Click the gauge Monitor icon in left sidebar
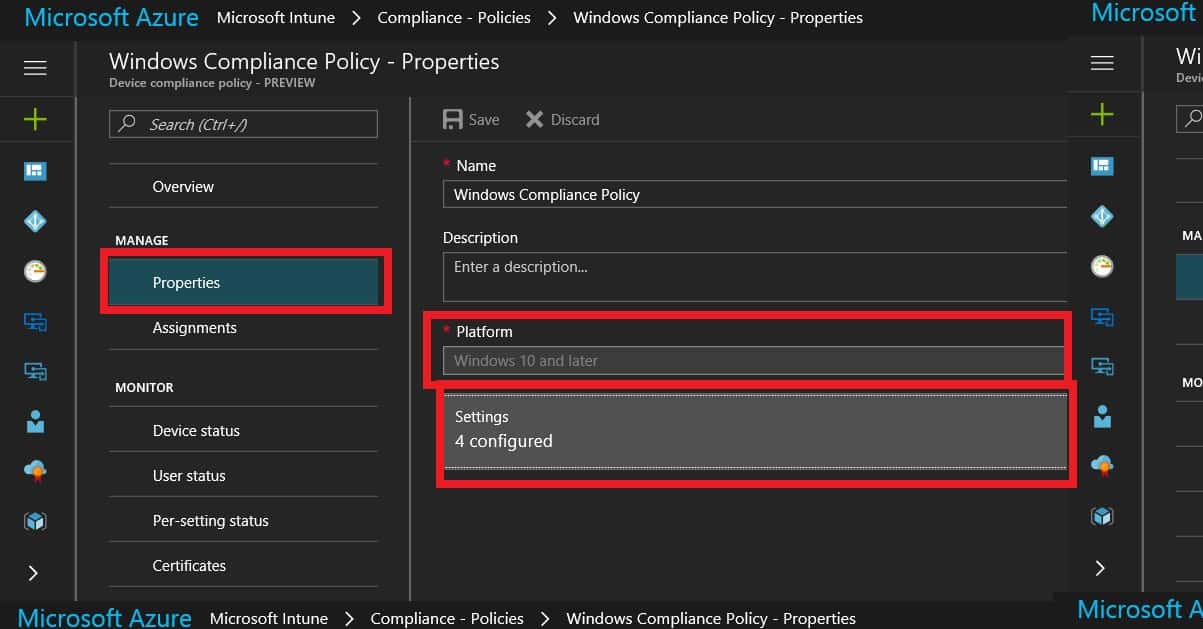 [35, 271]
